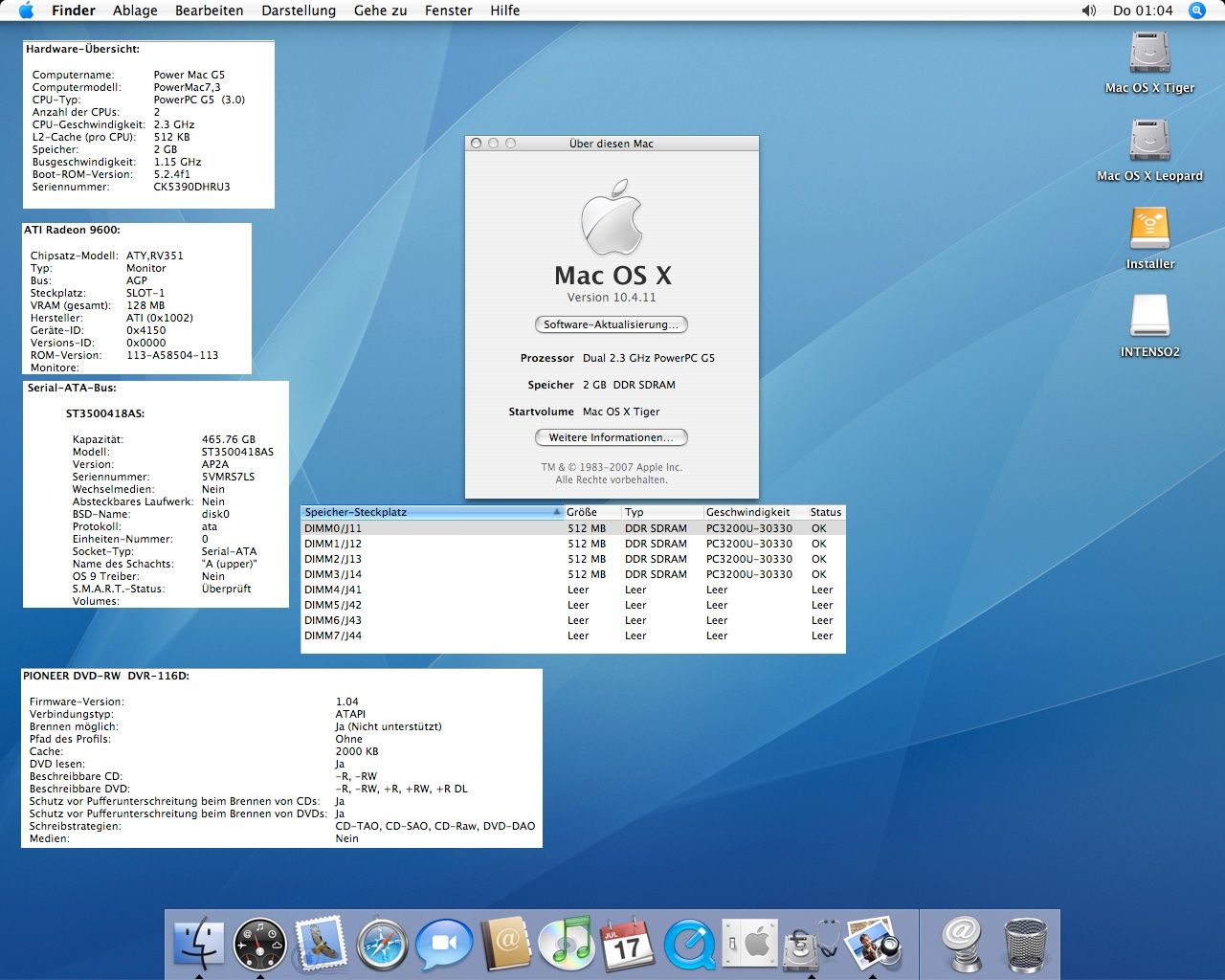Click the Software-Aktualisierung button
Viewport: 1225px width, 980px height.
coord(611,324)
